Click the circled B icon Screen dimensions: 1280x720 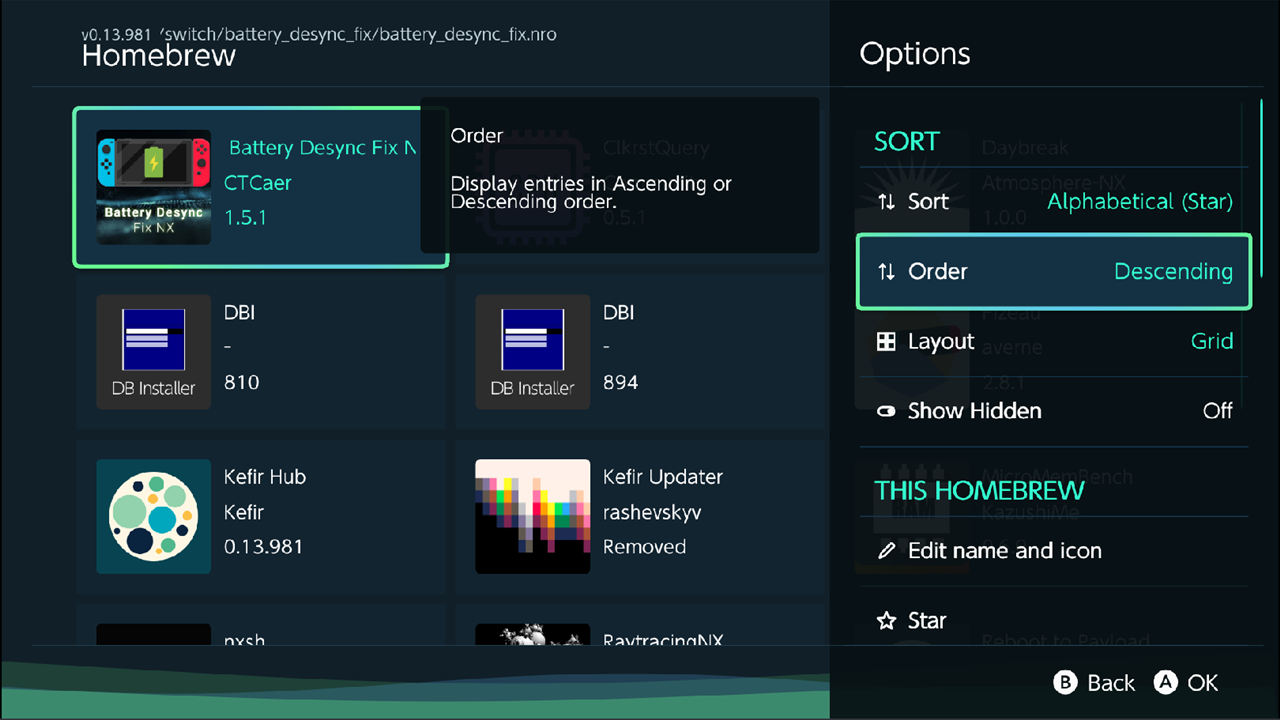1065,683
